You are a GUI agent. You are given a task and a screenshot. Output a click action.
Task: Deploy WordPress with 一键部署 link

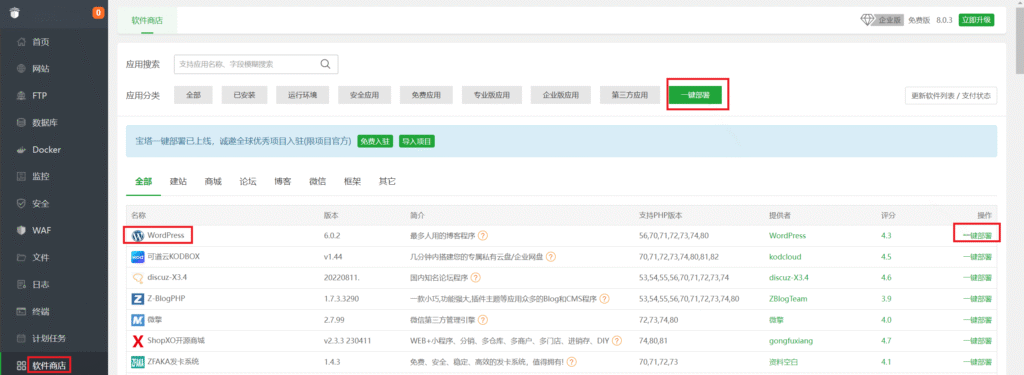(977, 235)
